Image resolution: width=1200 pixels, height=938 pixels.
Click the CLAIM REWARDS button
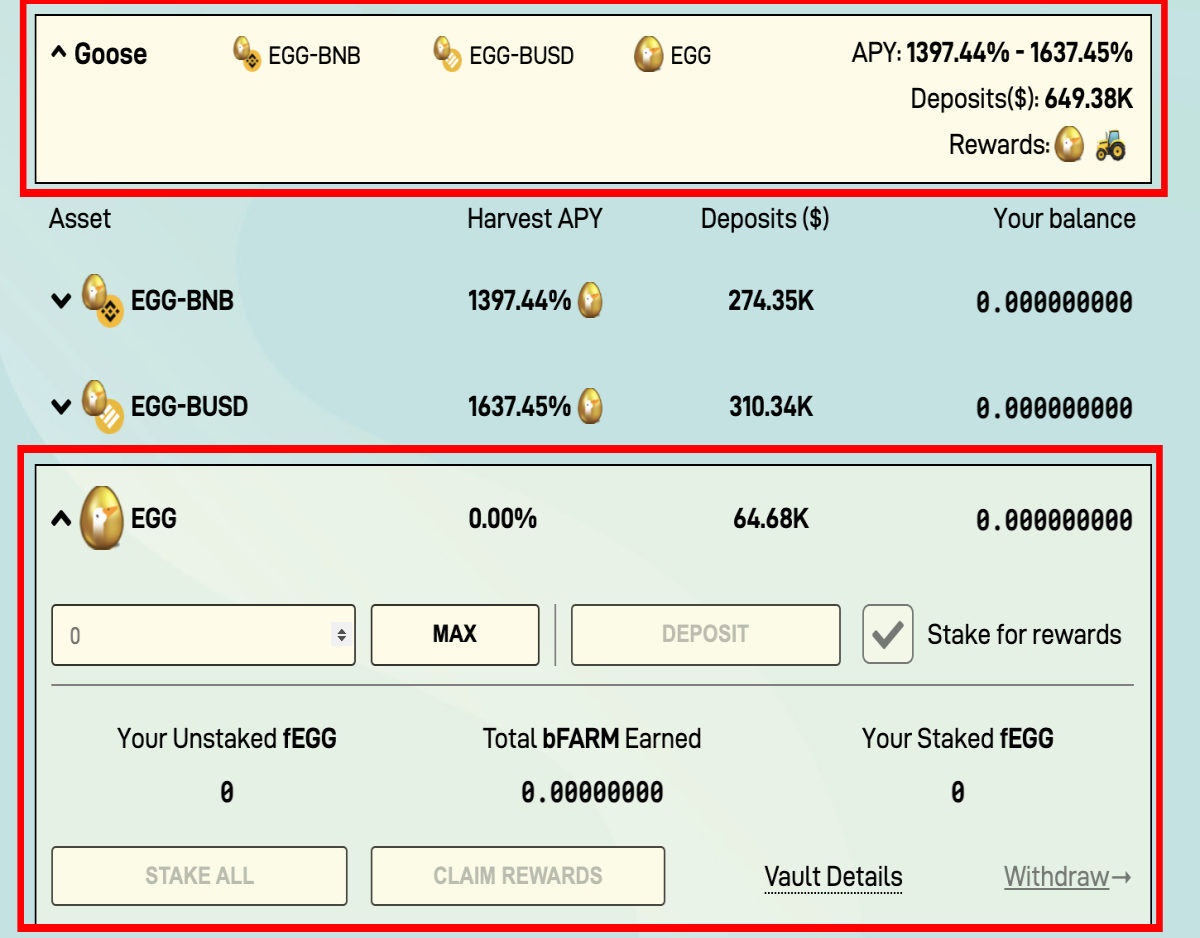(x=518, y=876)
